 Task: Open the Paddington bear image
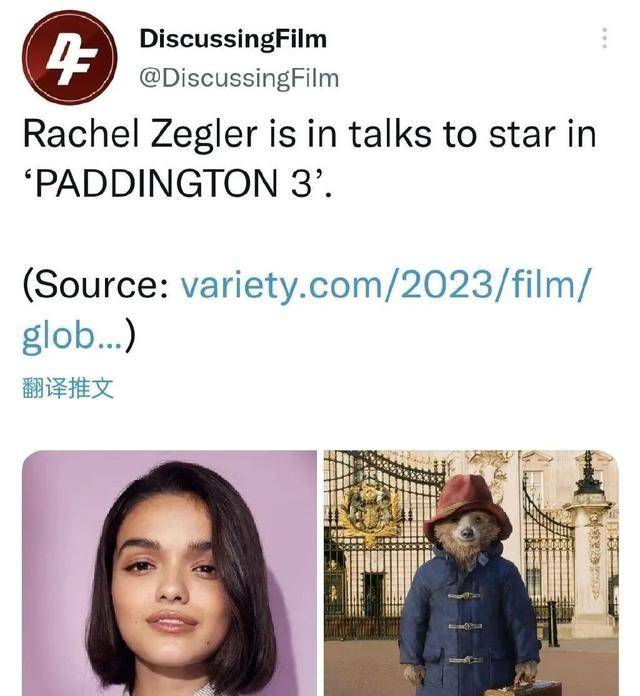[471, 573]
